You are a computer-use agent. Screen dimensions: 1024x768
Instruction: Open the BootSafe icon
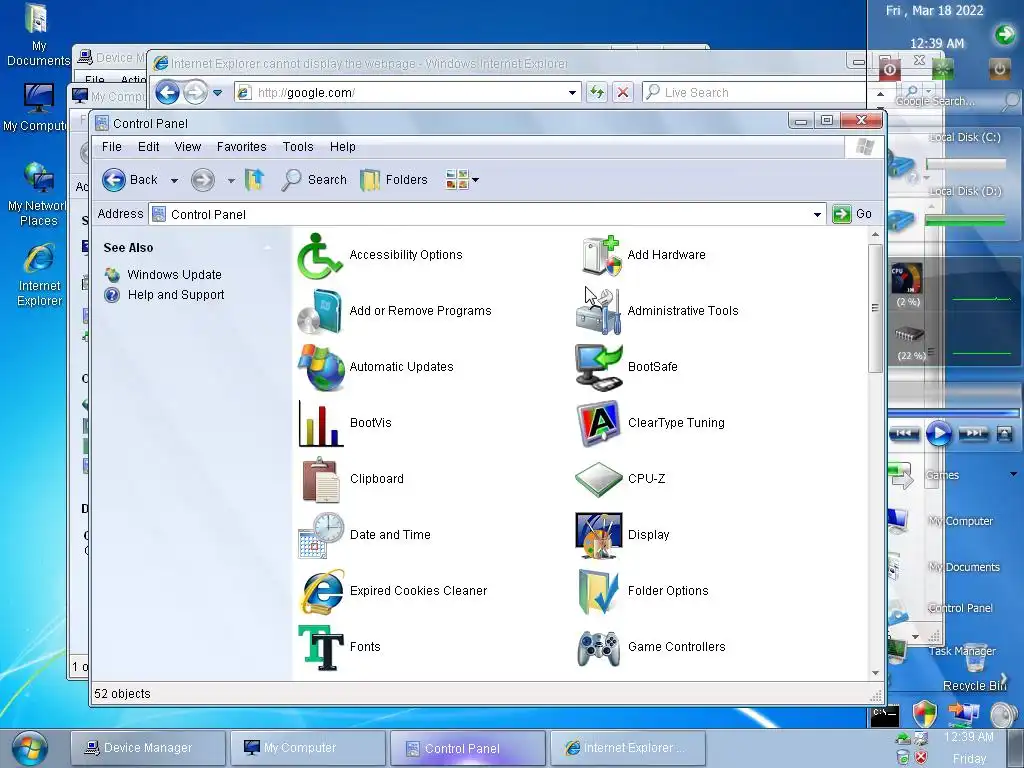point(598,367)
